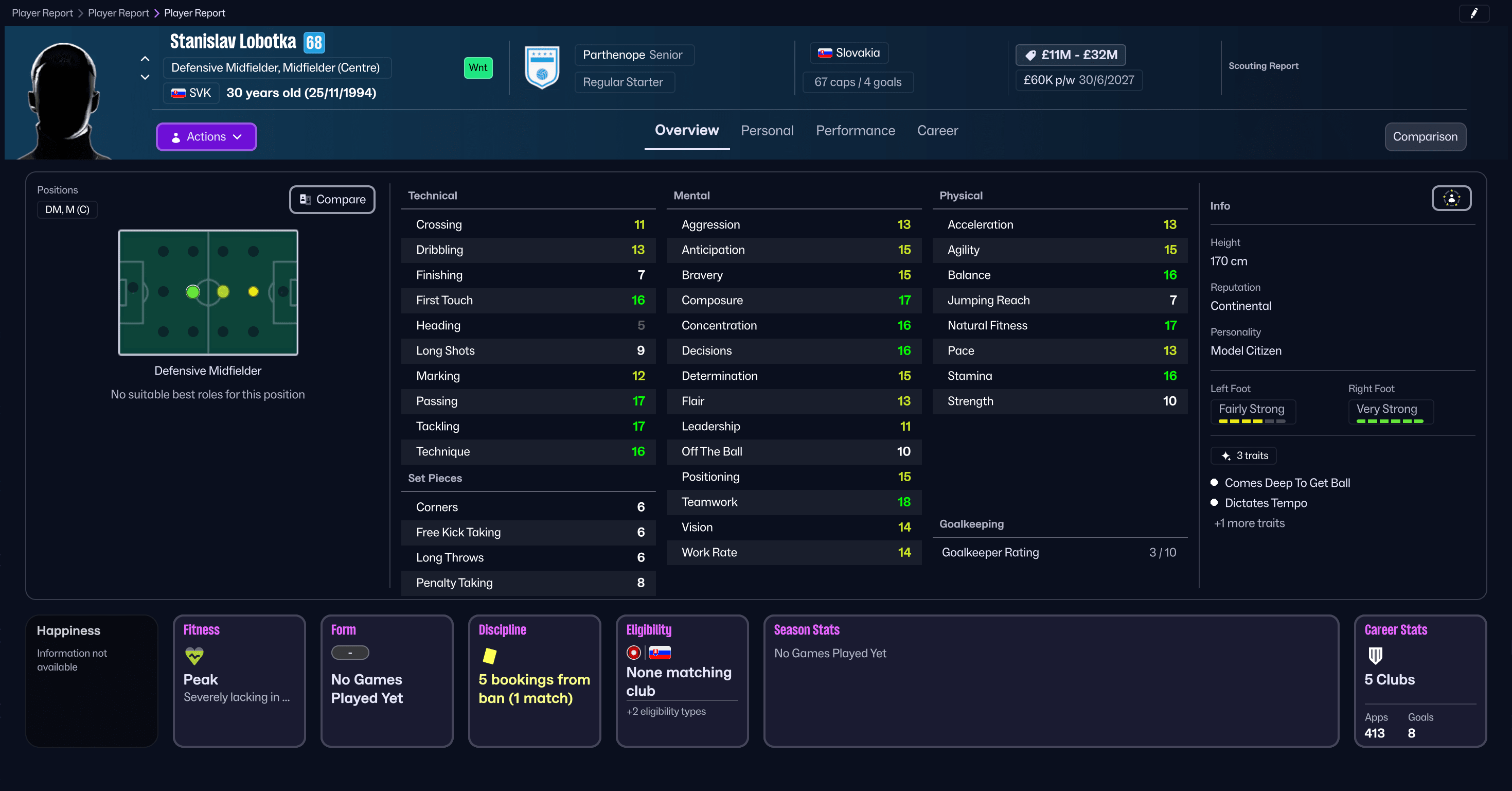Click the Parthenope club crest

click(x=542, y=68)
